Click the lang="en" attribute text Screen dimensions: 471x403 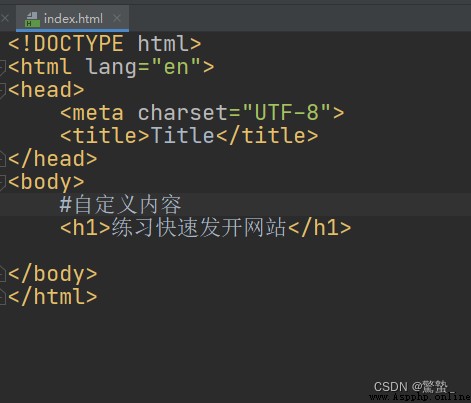pos(143,67)
